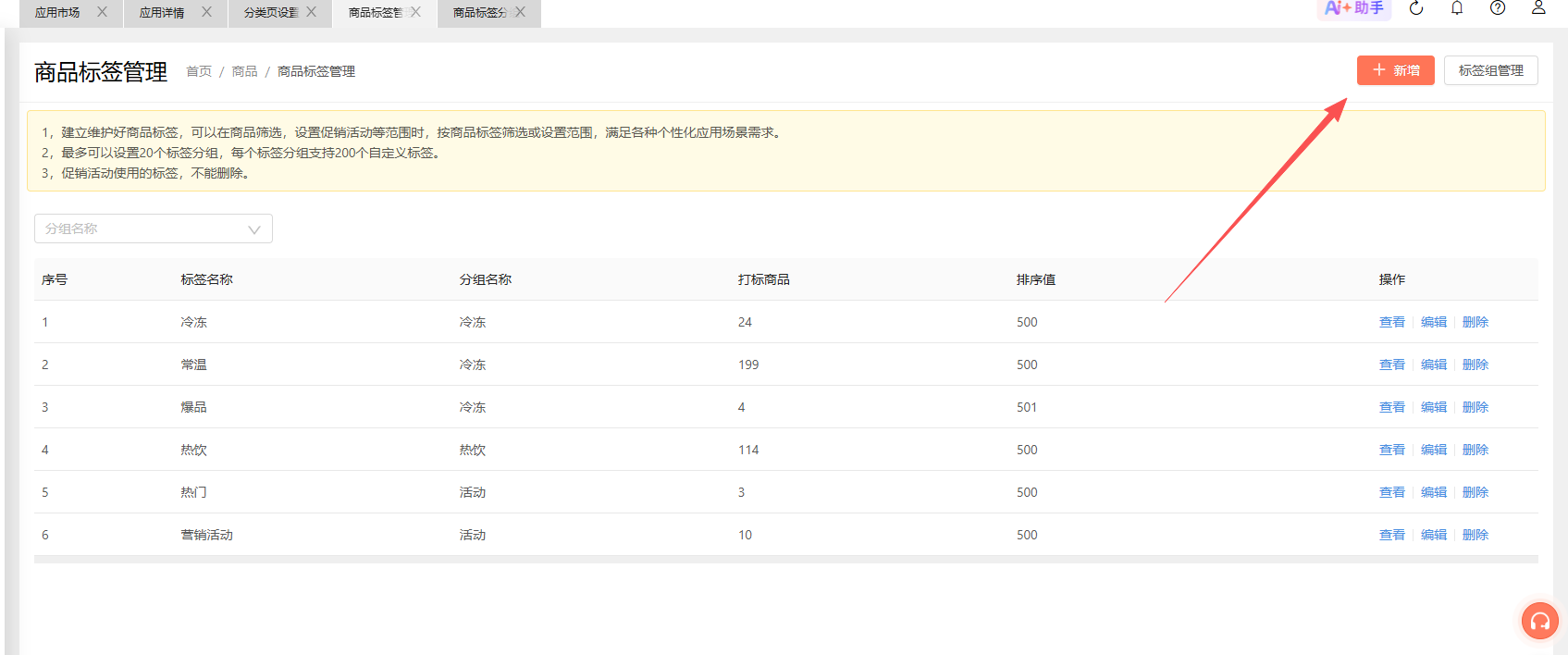Click the 114 tagged products value
The width and height of the screenshot is (1568, 655).
(748, 450)
